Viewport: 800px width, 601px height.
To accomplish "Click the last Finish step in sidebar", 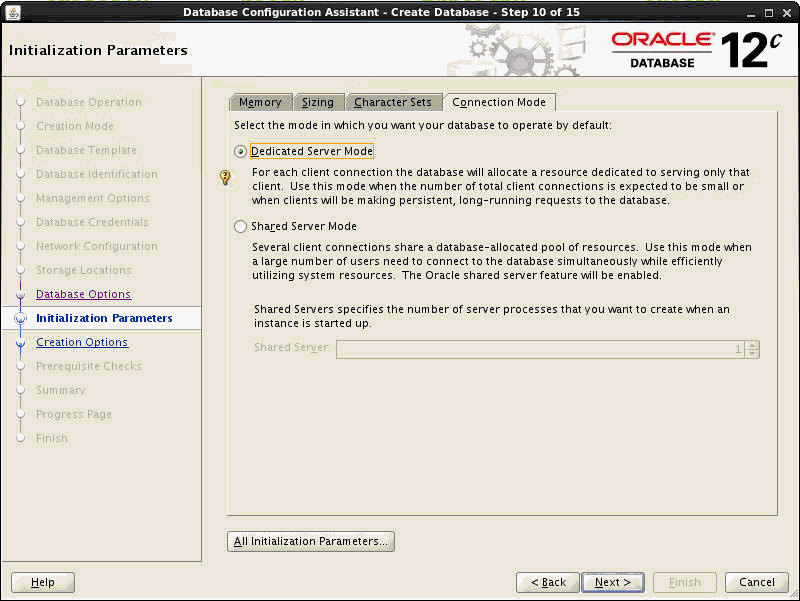I will click(x=52, y=438).
